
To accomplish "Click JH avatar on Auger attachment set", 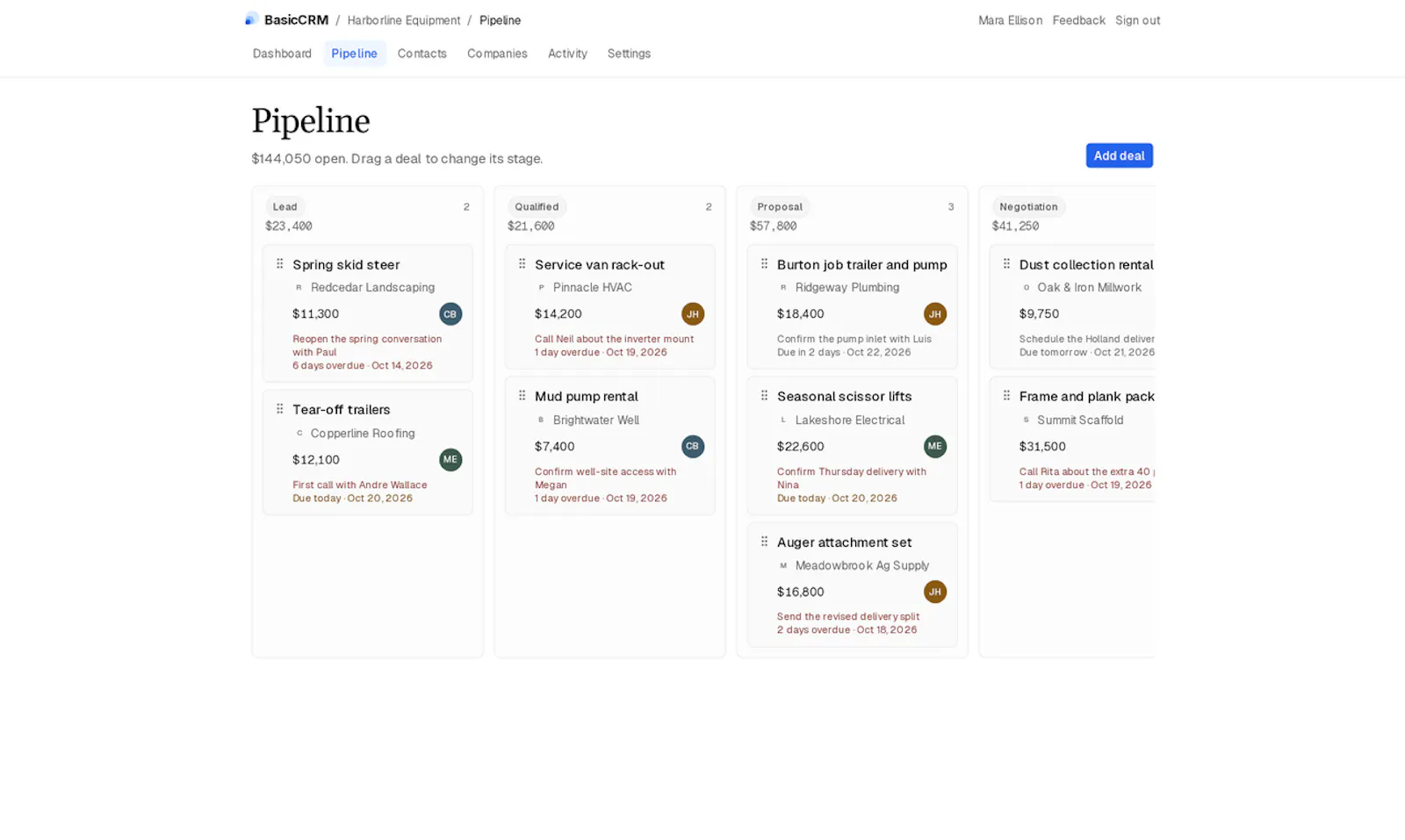I will tap(935, 592).
